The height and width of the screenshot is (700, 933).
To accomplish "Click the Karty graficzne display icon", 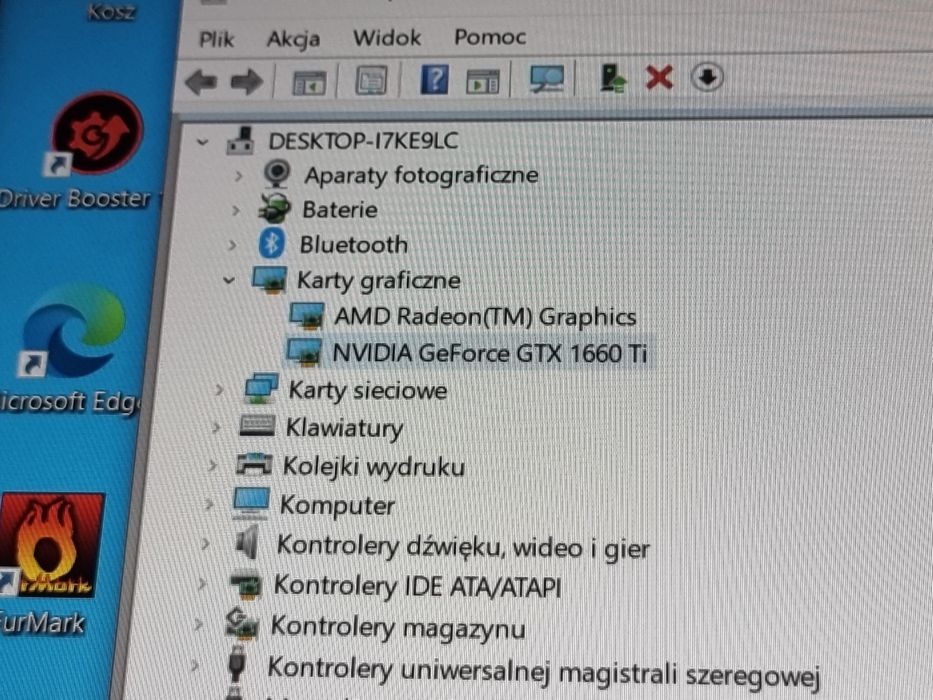I will [270, 279].
